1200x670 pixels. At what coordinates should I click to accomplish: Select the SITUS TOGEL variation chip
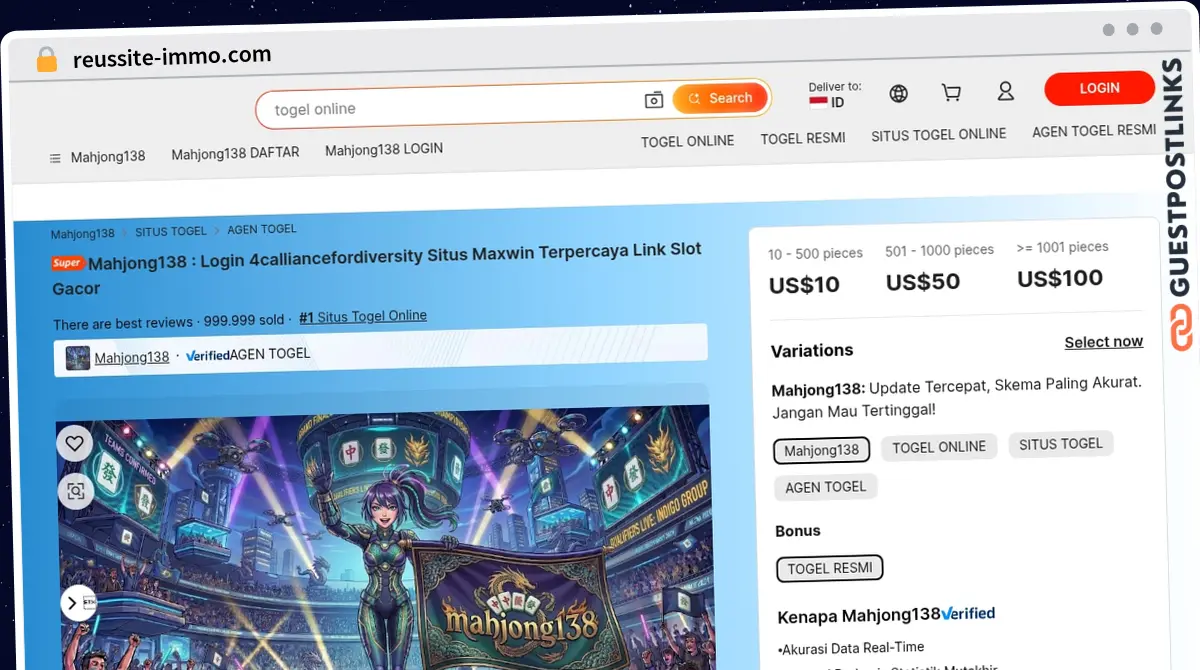[1061, 444]
